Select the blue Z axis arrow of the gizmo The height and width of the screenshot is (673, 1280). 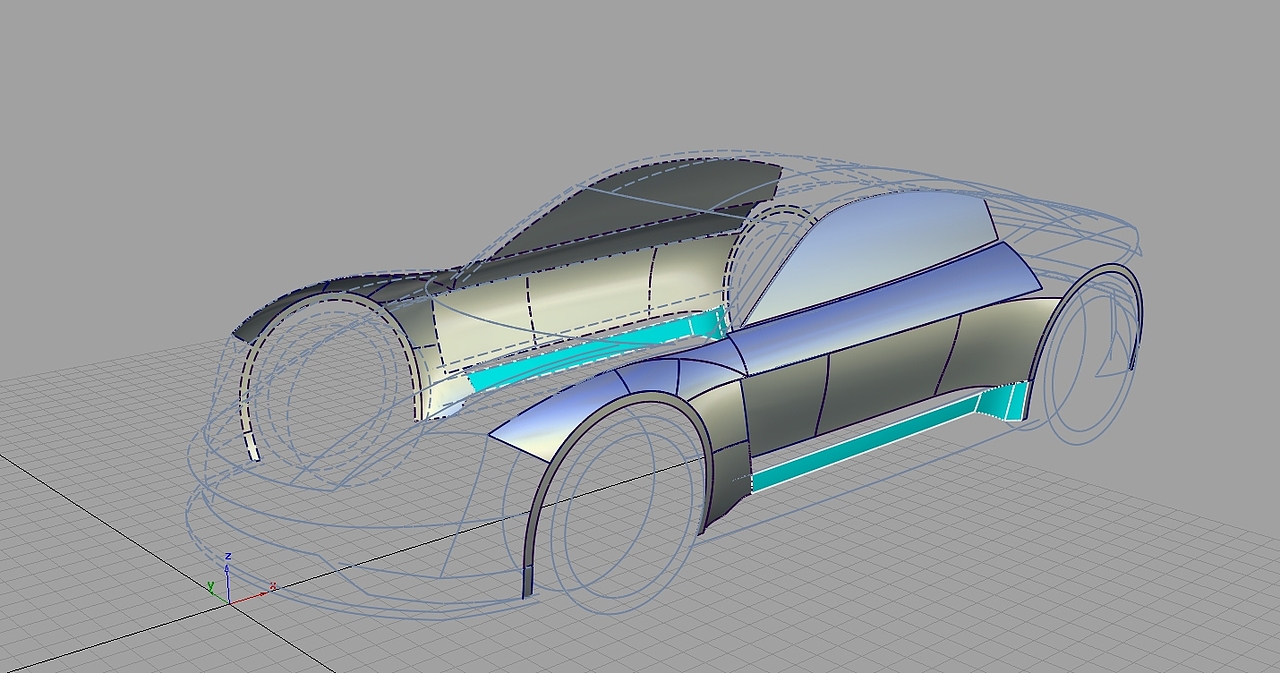pyautogui.click(x=228, y=582)
